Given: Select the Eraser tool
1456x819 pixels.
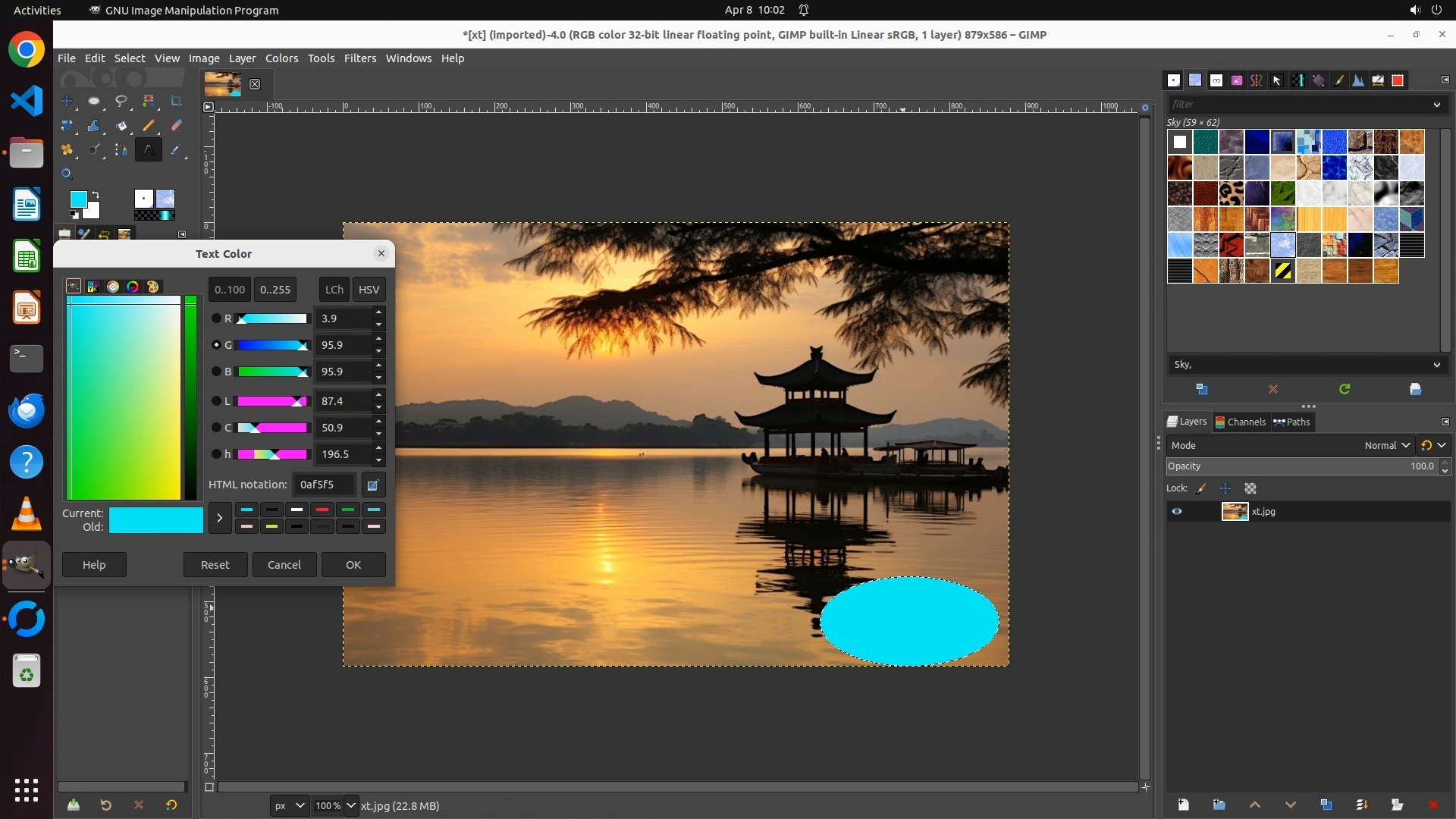Looking at the screenshot, I should point(176,126).
